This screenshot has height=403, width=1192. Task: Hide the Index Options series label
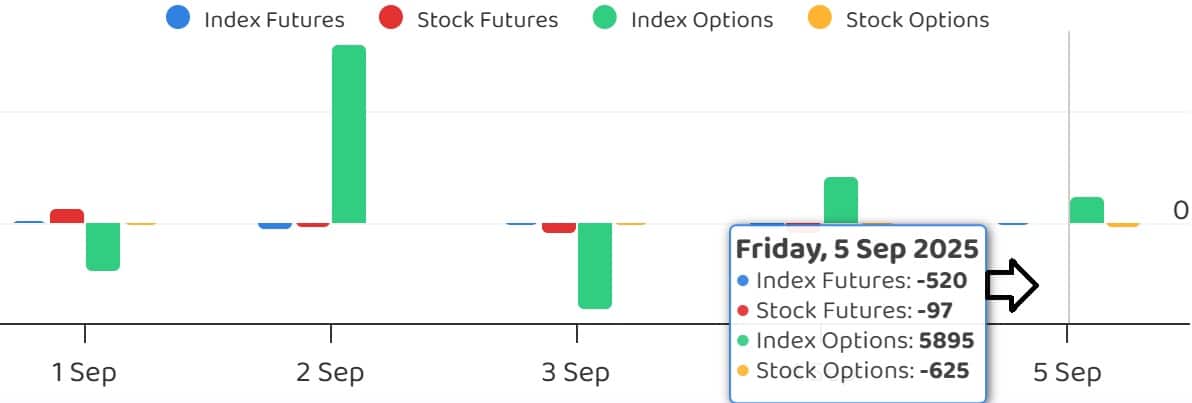click(x=701, y=19)
